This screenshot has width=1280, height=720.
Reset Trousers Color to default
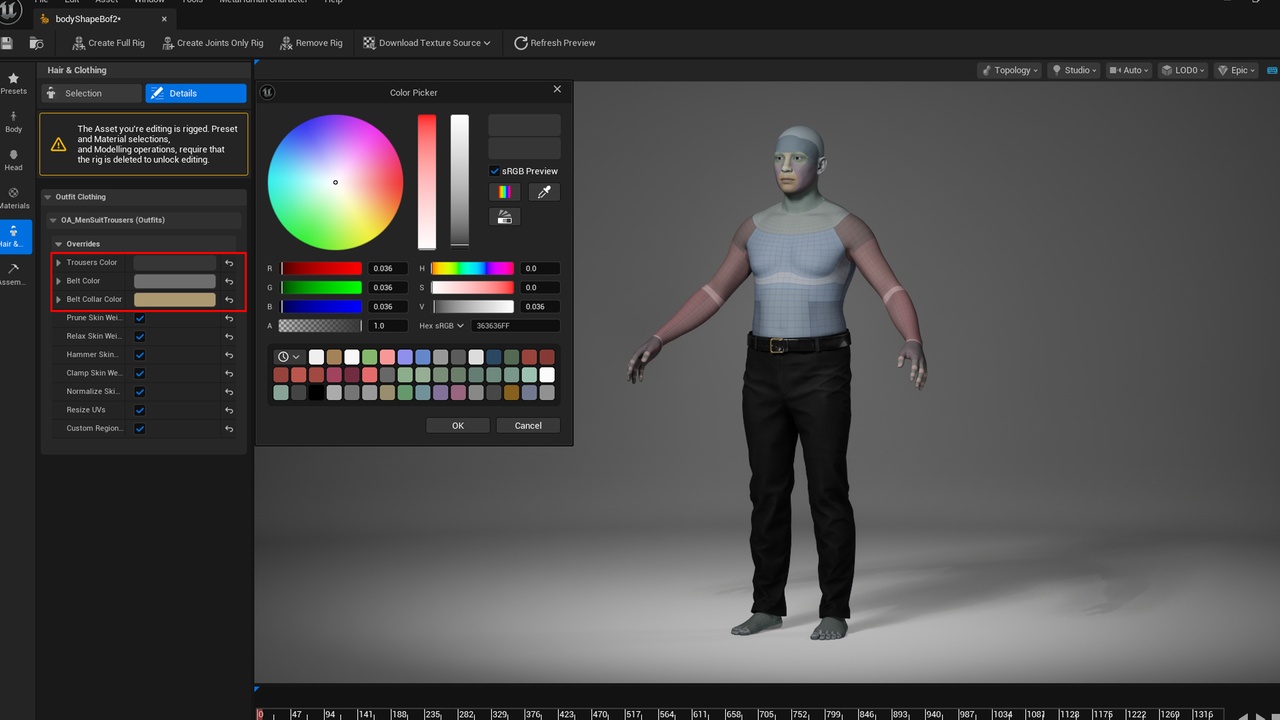tap(229, 263)
